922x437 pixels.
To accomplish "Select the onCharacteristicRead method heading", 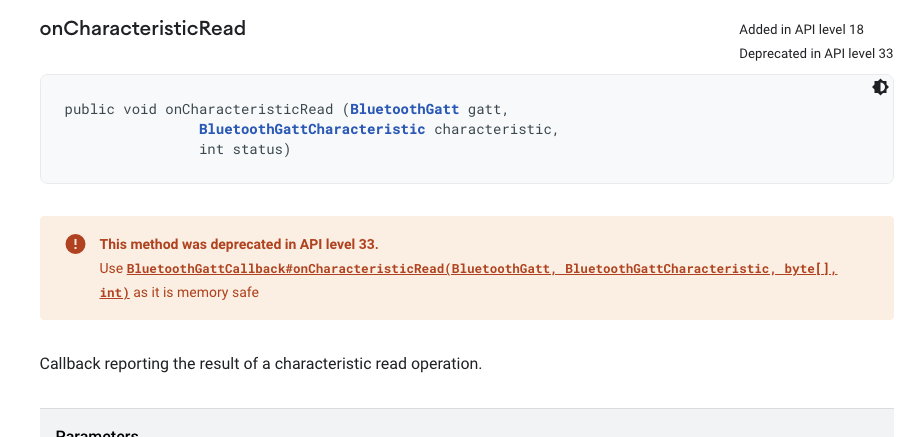I will tap(143, 28).
